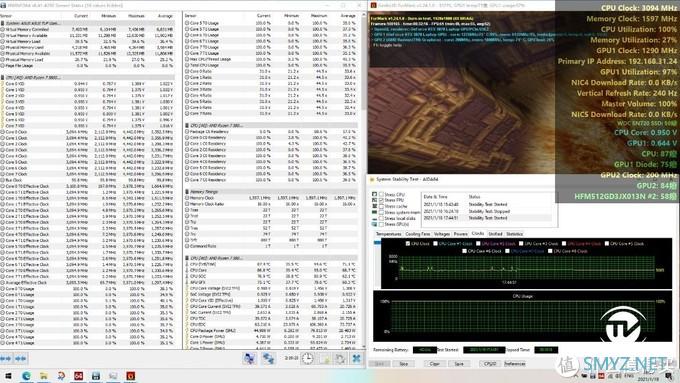Click Stop button in stability test
680x383 pixels.
[404, 364]
